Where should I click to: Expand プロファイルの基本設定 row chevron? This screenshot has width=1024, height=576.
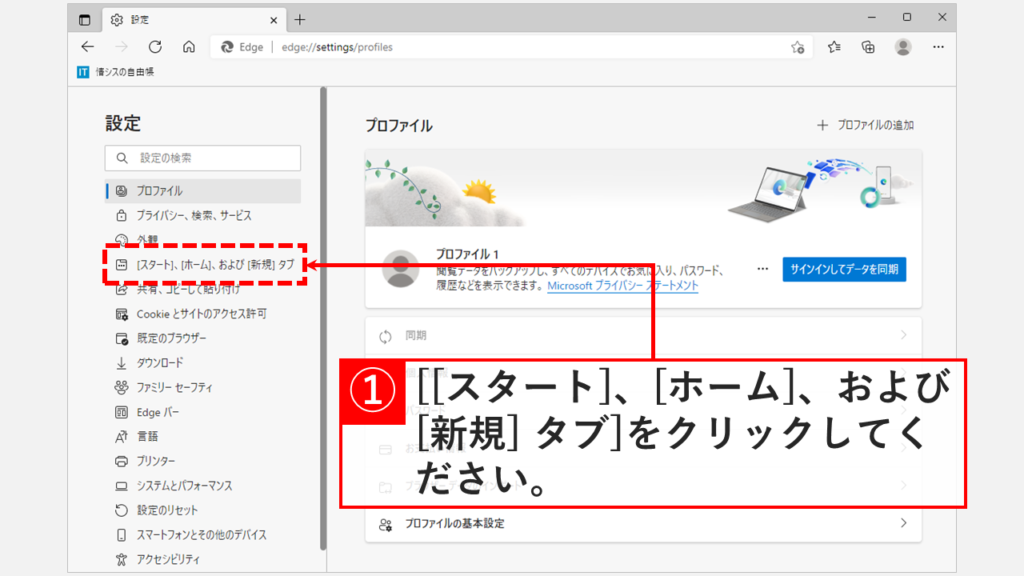pos(903,524)
